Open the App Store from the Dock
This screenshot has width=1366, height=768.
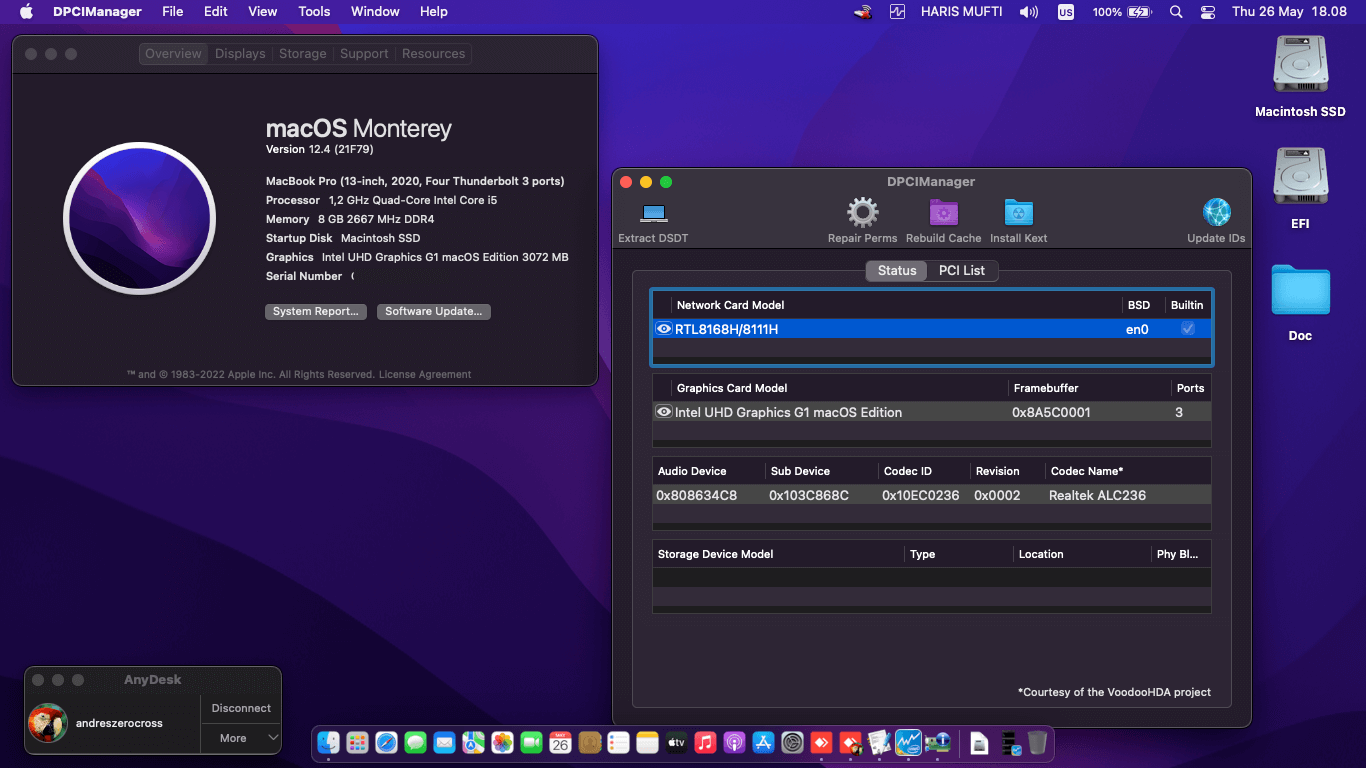point(763,742)
